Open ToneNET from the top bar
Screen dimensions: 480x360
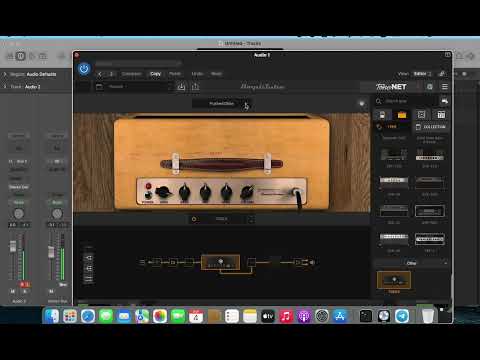pos(391,87)
